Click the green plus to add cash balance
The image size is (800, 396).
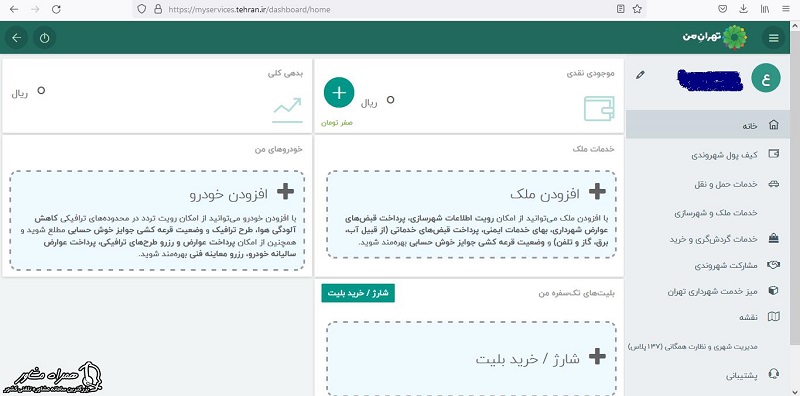point(339,92)
